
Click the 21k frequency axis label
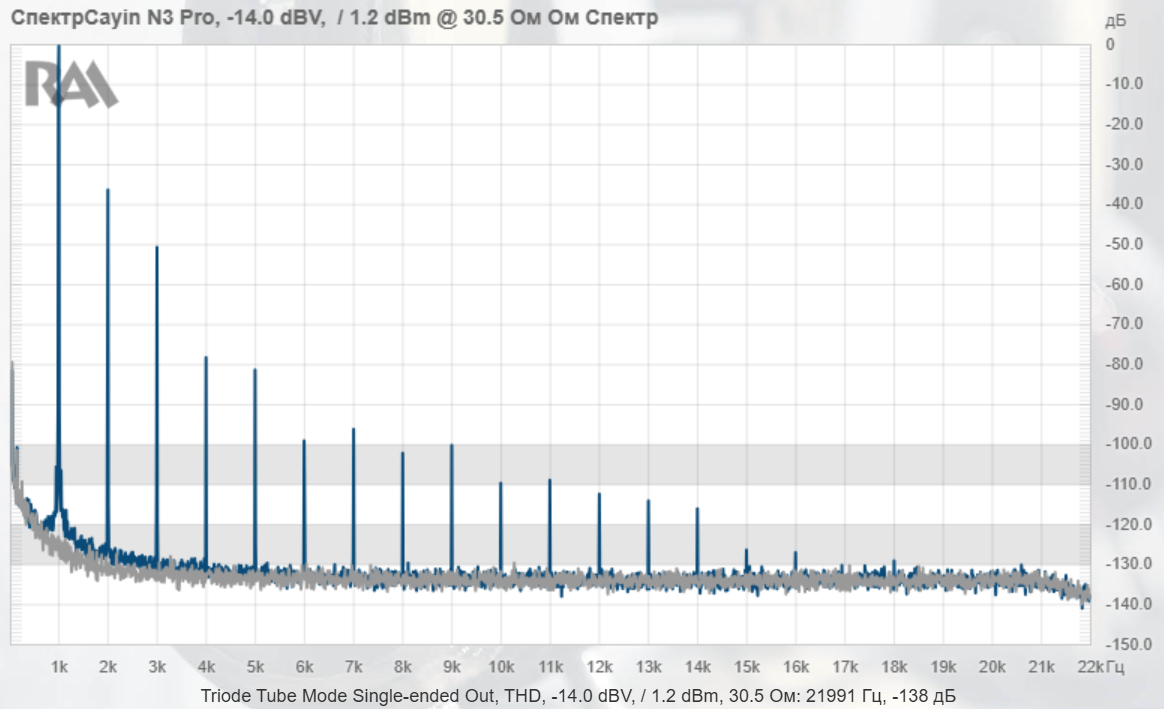tap(1041, 667)
